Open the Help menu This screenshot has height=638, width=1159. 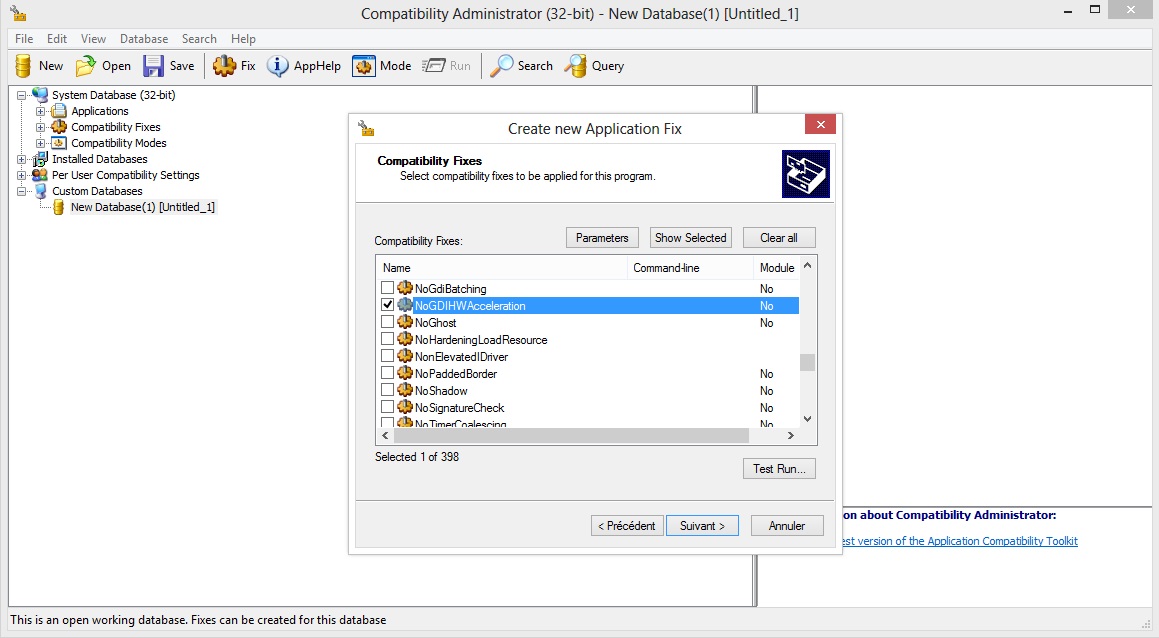pyautogui.click(x=243, y=38)
